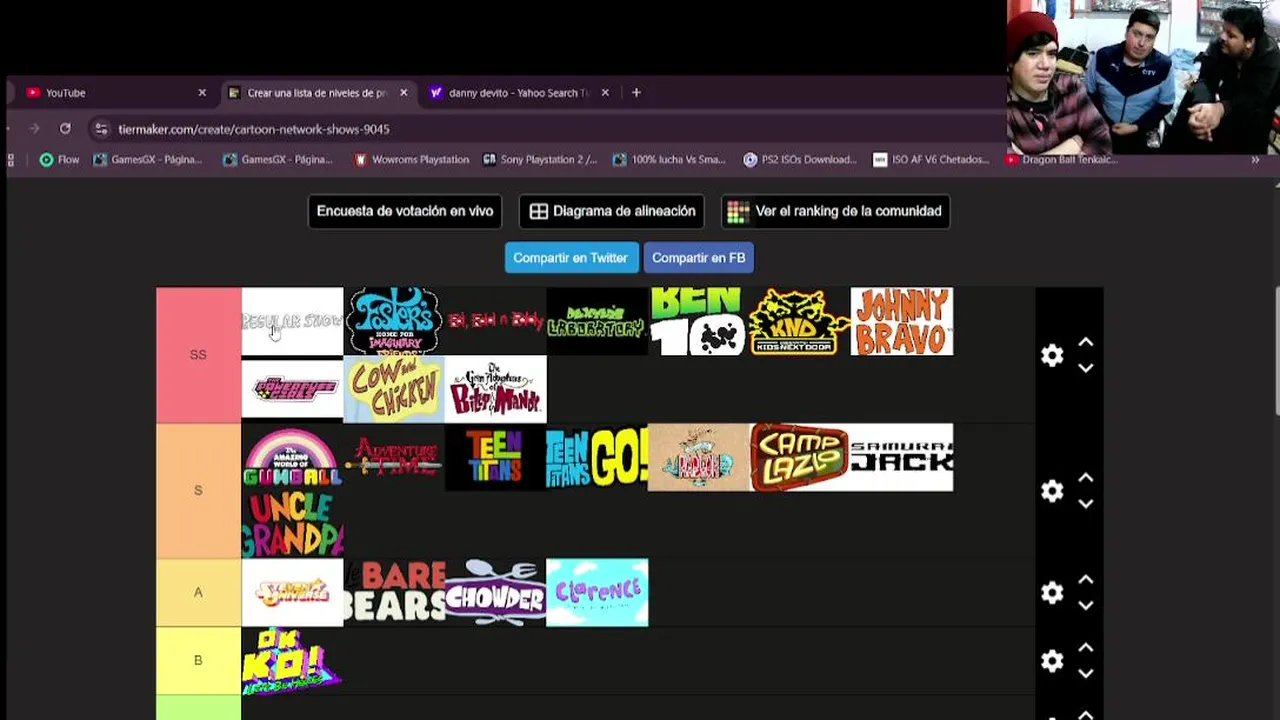Switch to the YouTube tab
Screen dimensions: 1280x720
click(x=116, y=92)
